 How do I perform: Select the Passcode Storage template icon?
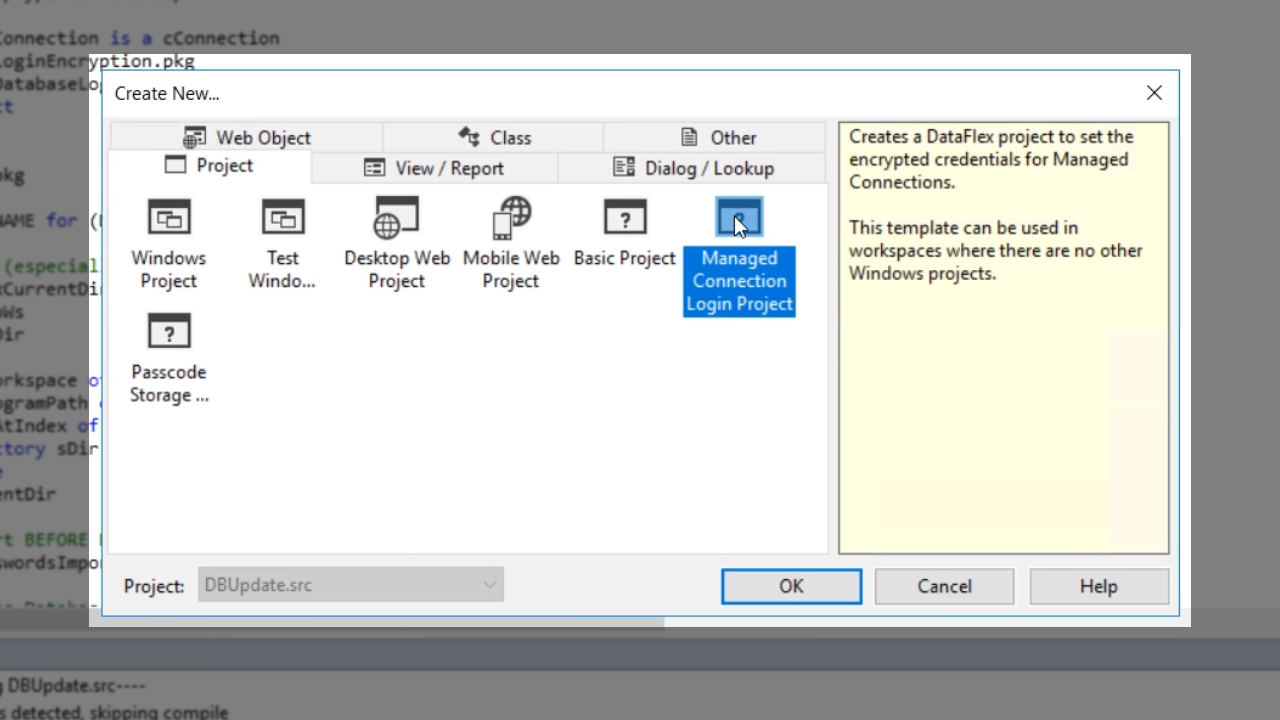point(168,332)
